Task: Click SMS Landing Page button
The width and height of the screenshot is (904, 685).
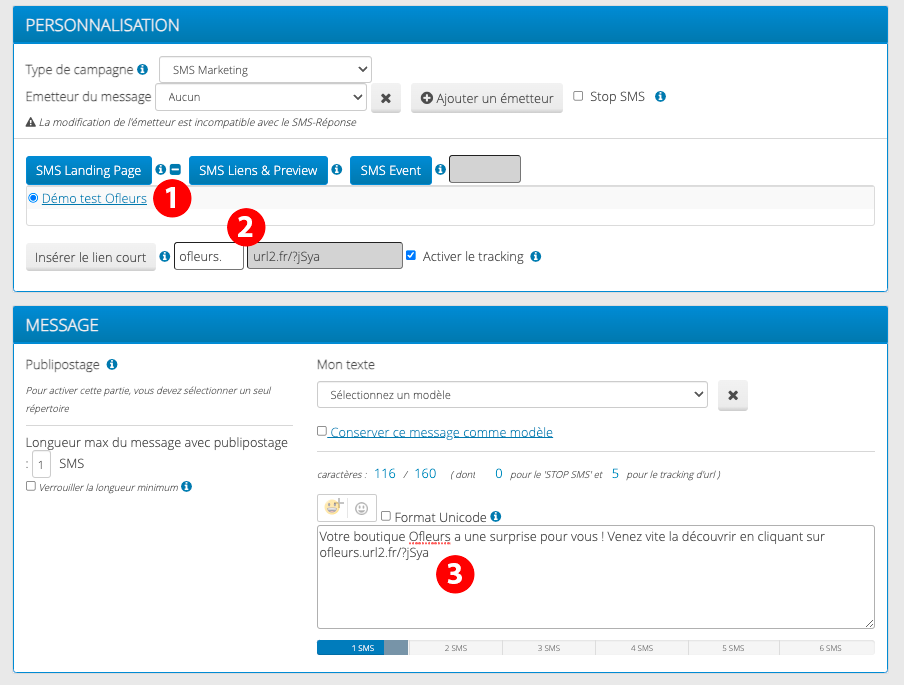Action: pyautogui.click(x=89, y=170)
